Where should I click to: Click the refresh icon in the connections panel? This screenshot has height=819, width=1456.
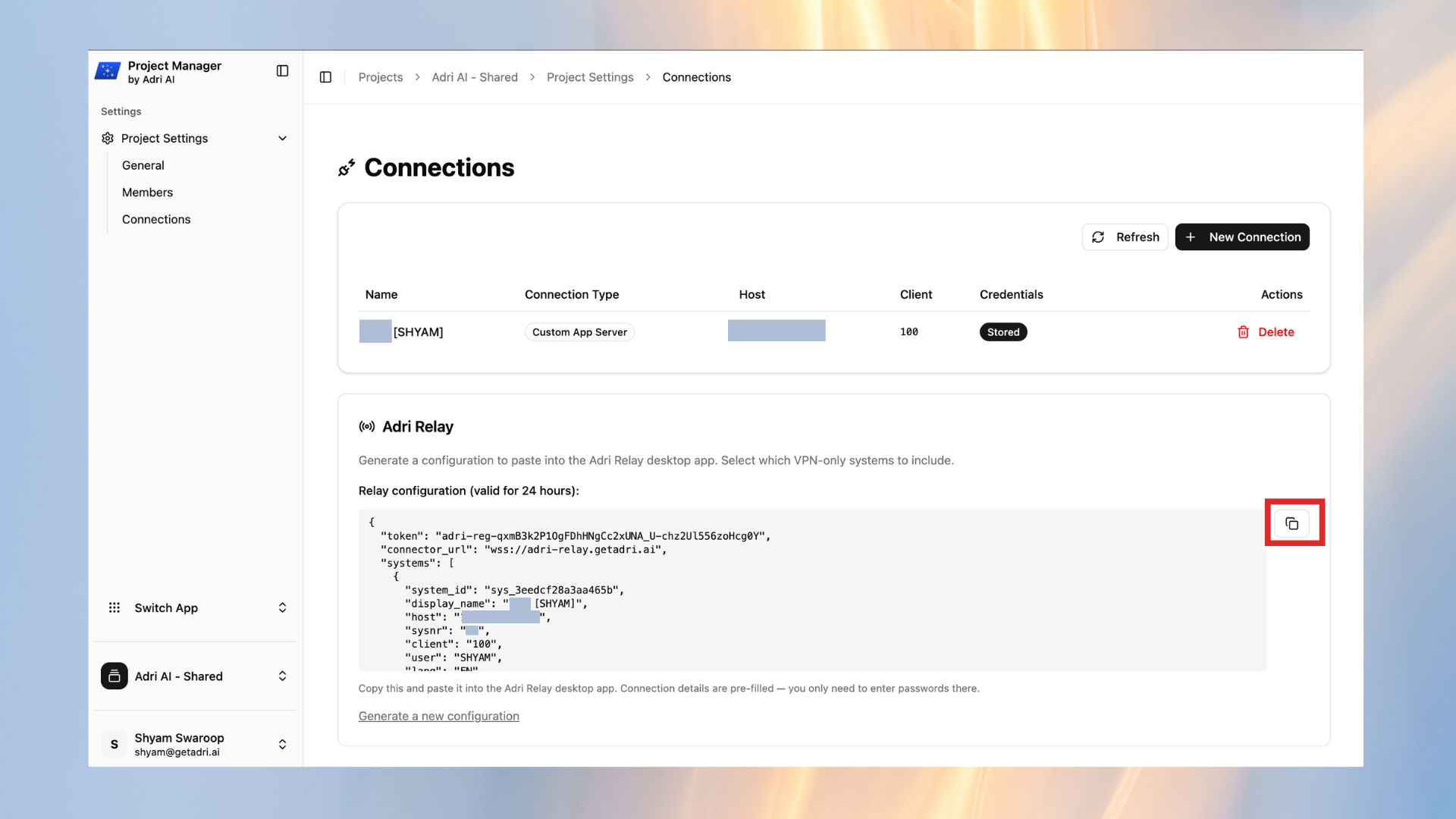(x=1098, y=237)
